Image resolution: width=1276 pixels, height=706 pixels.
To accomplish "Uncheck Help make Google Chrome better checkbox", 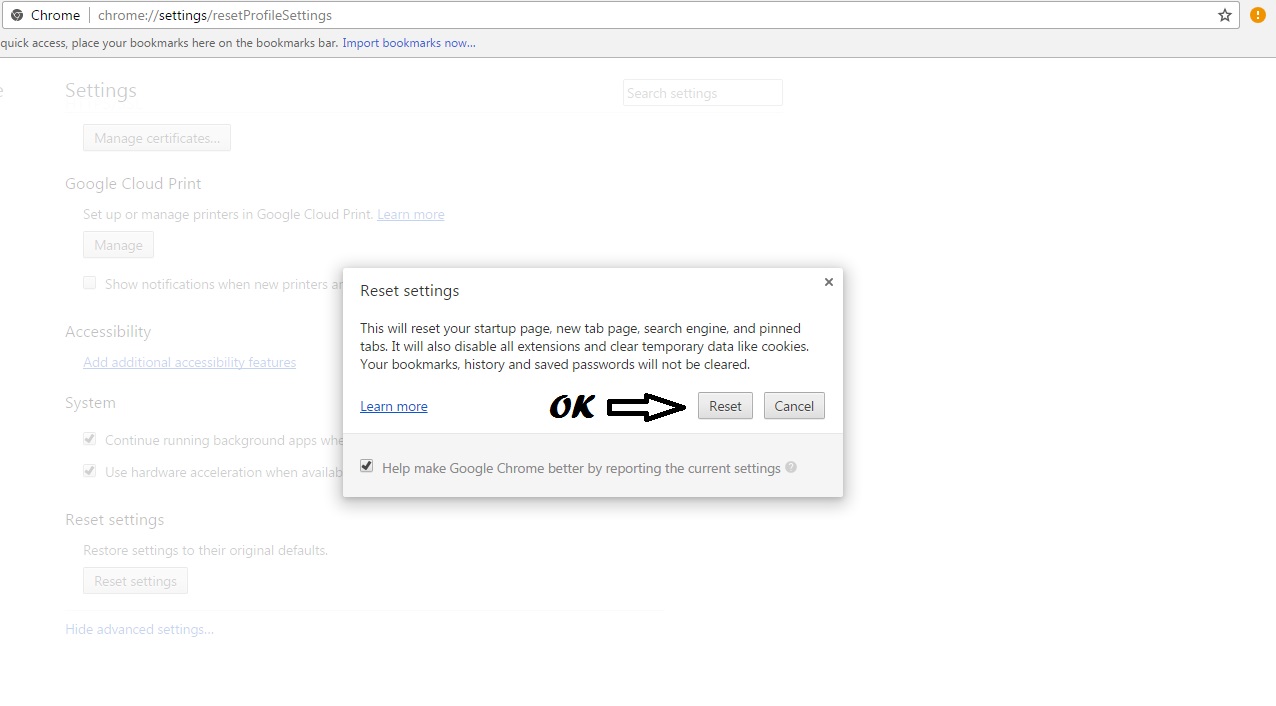I will tap(367, 467).
